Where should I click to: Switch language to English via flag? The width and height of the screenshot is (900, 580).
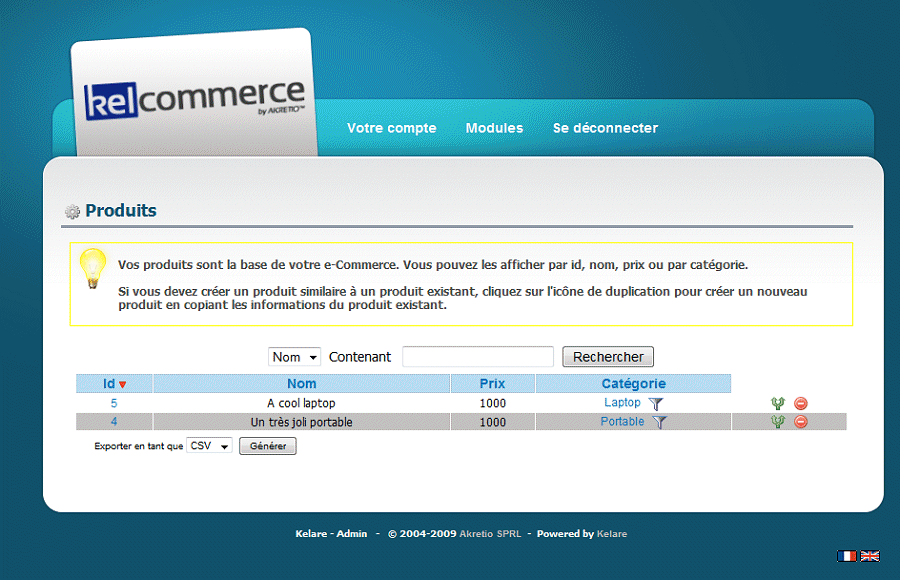pyautogui.click(x=870, y=556)
